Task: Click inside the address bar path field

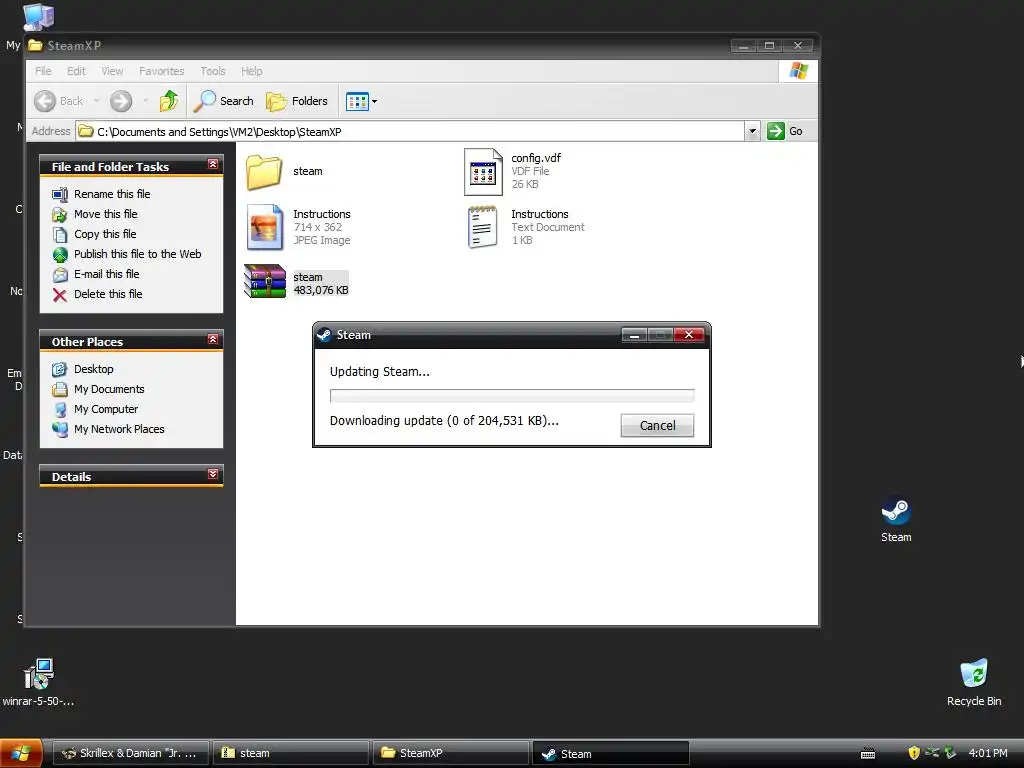Action: click(410, 131)
